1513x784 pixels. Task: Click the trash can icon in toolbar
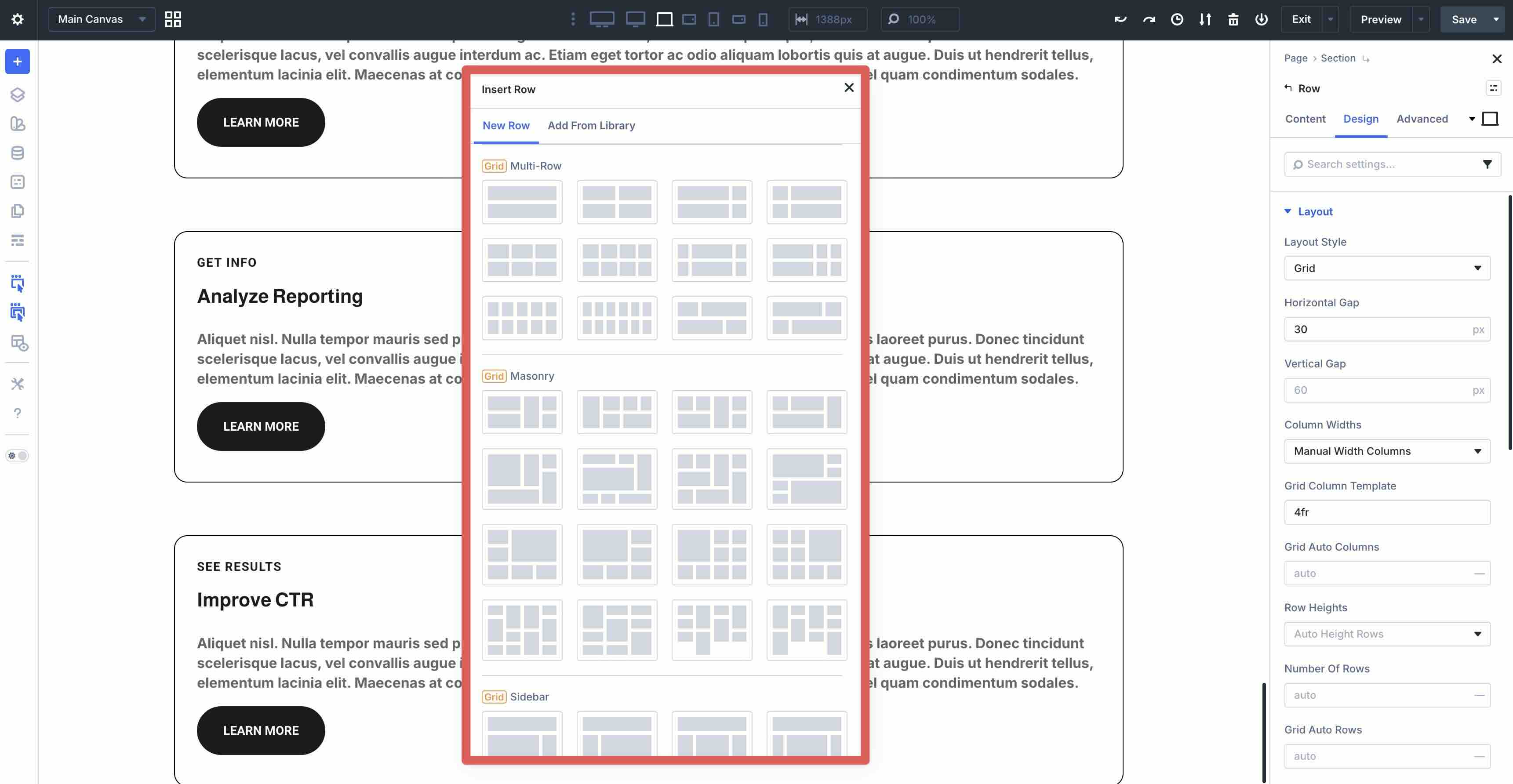(1232, 19)
